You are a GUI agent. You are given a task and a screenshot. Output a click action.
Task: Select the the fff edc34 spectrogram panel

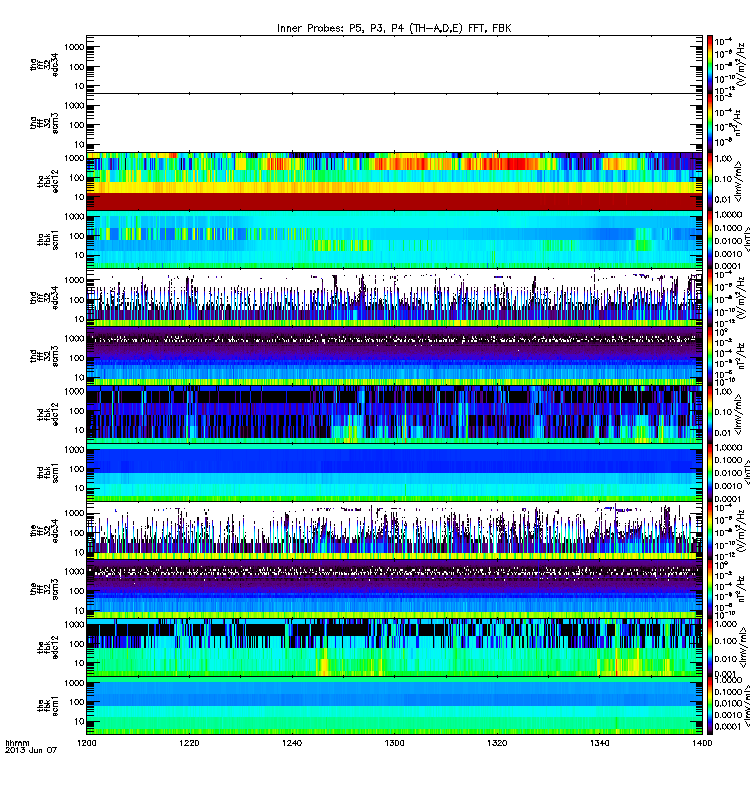[x=394, y=531]
